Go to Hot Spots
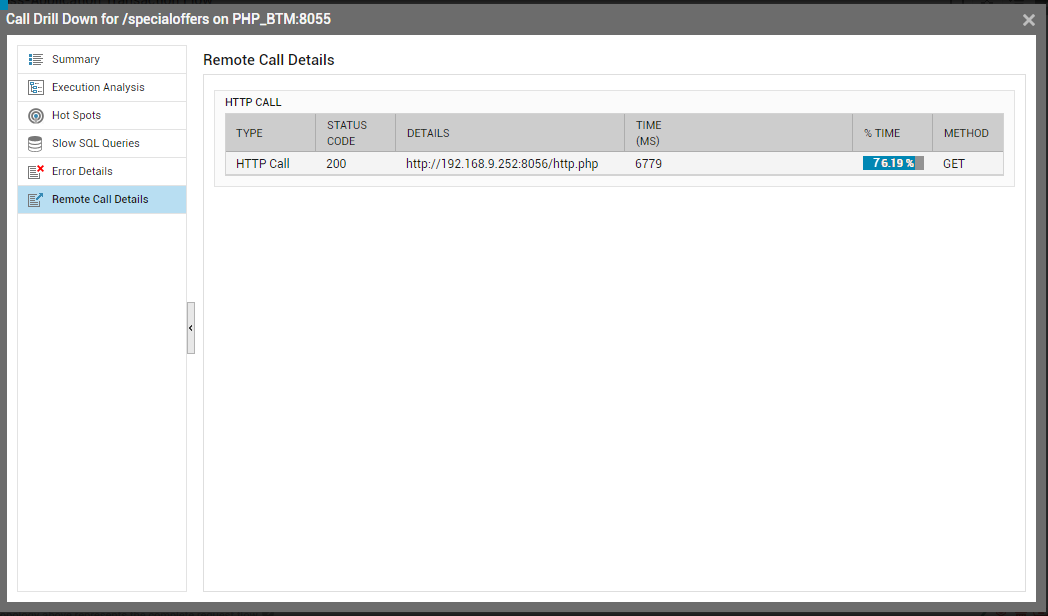This screenshot has height=616, width=1048. click(102, 116)
